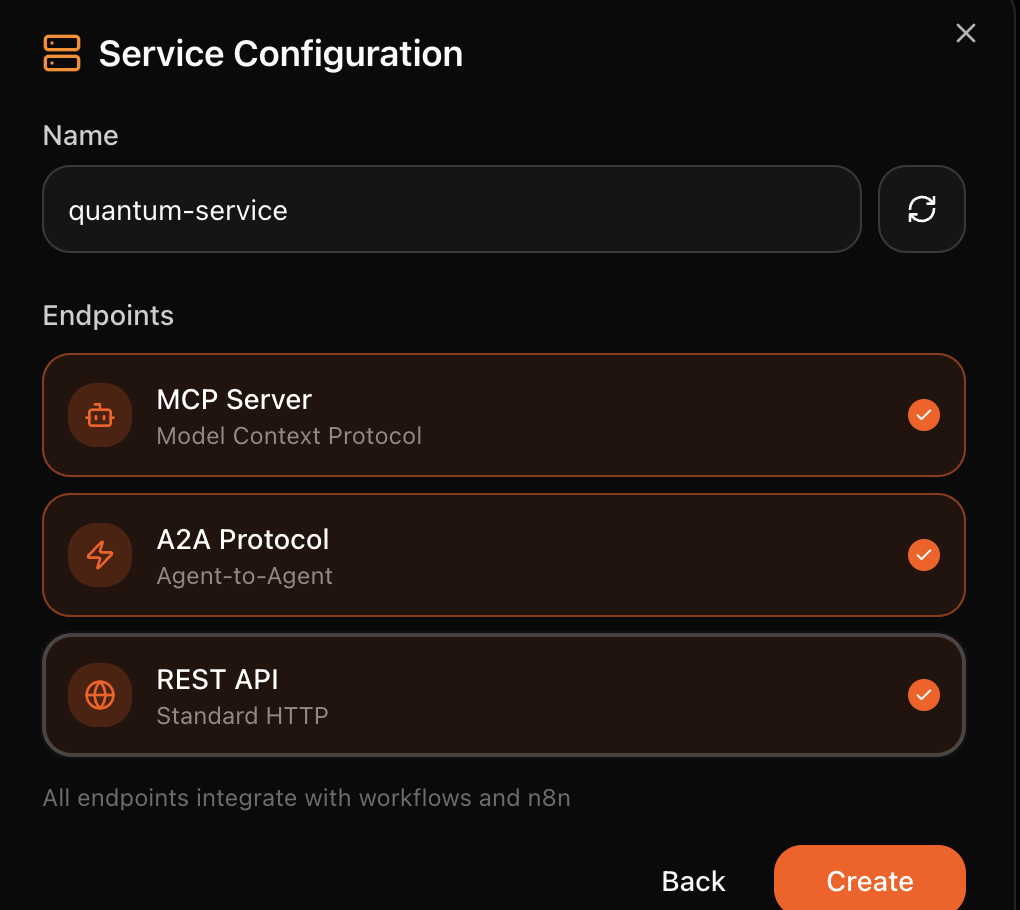Select the A2A Protocol title text

243,539
